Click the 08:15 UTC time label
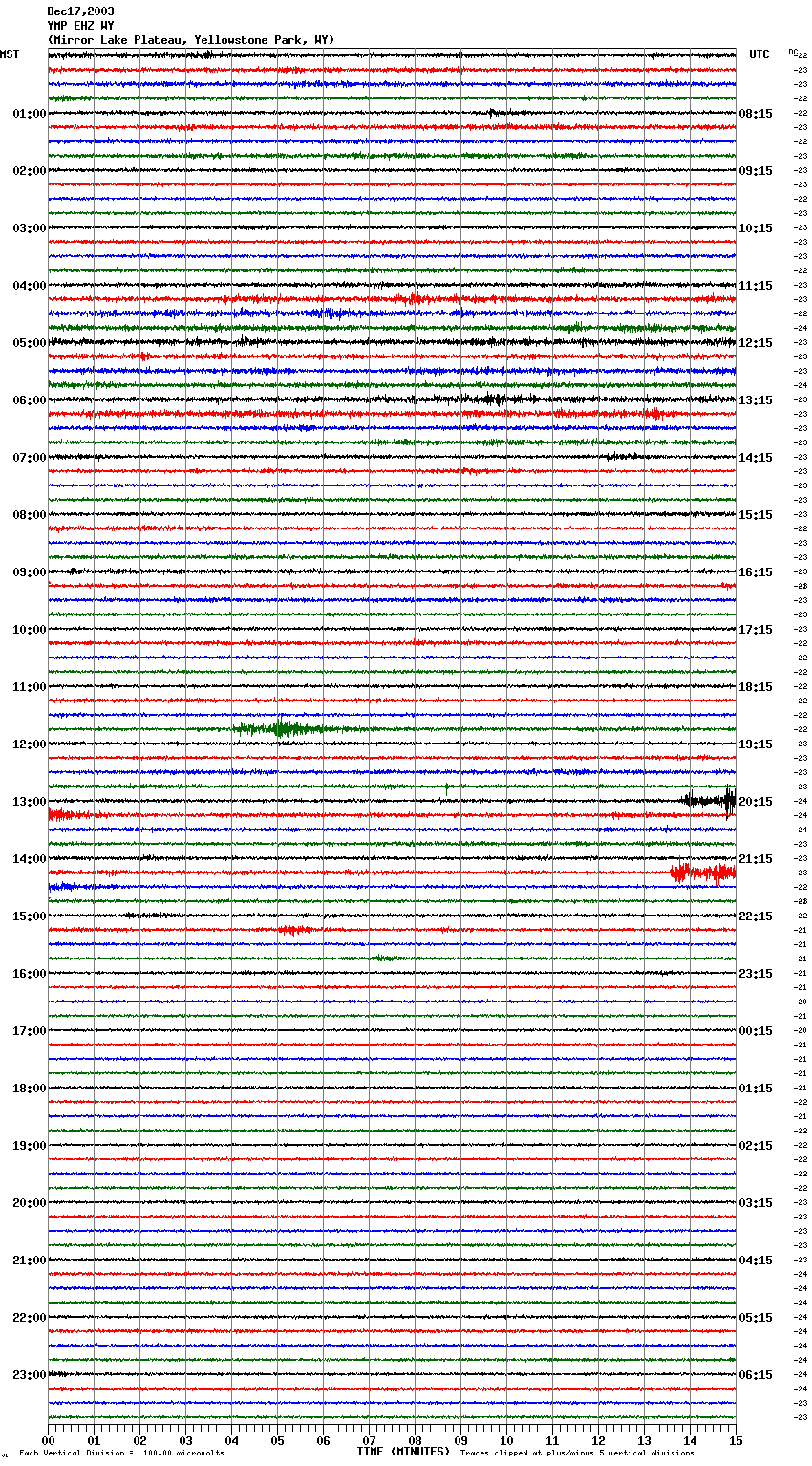This screenshot has height=1466, width=812. click(756, 114)
